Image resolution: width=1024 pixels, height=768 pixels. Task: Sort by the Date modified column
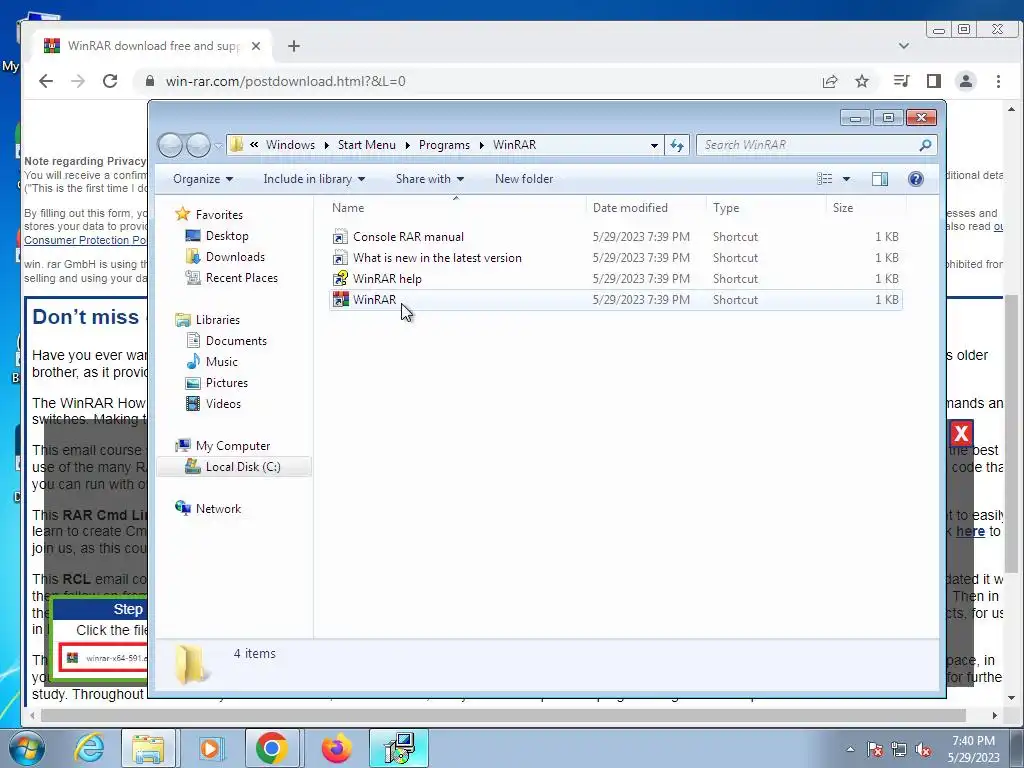click(646, 208)
